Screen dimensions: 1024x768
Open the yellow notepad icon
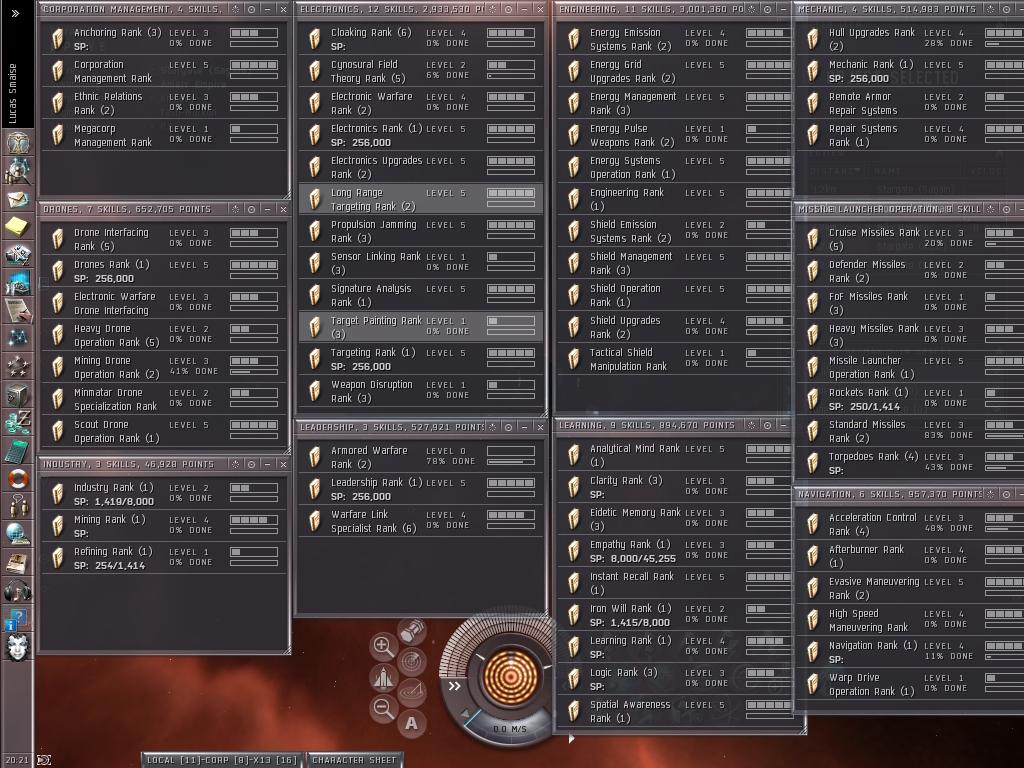coord(18,227)
